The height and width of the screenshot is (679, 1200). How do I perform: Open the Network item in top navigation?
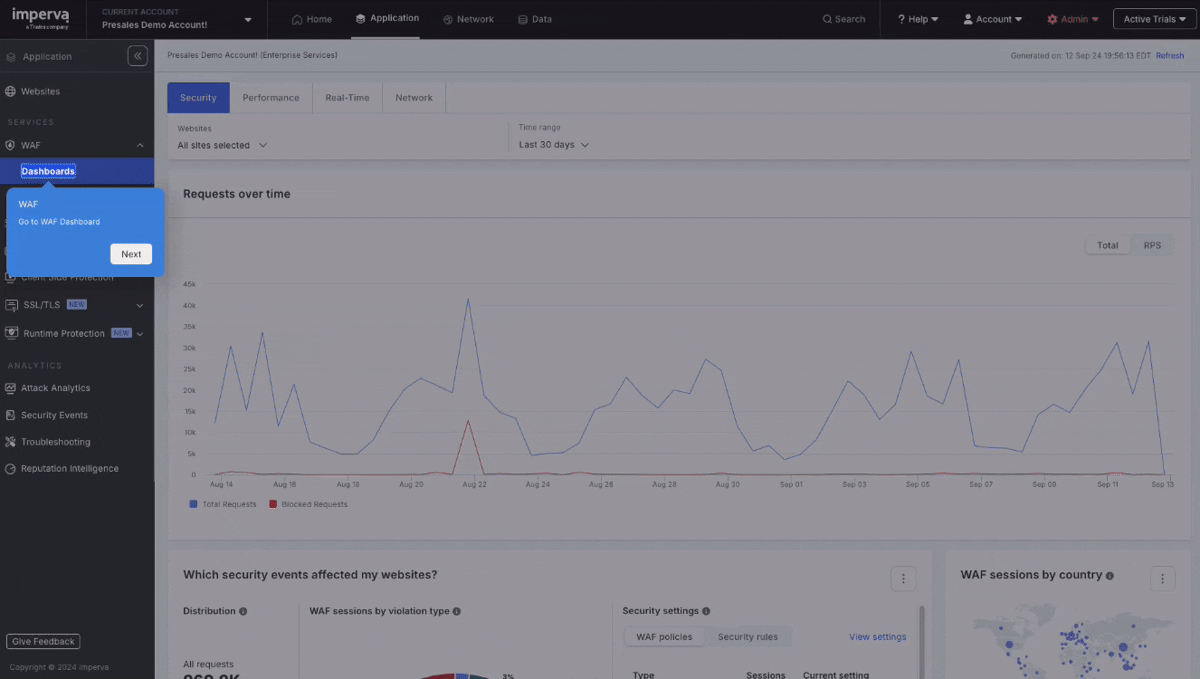pos(468,19)
